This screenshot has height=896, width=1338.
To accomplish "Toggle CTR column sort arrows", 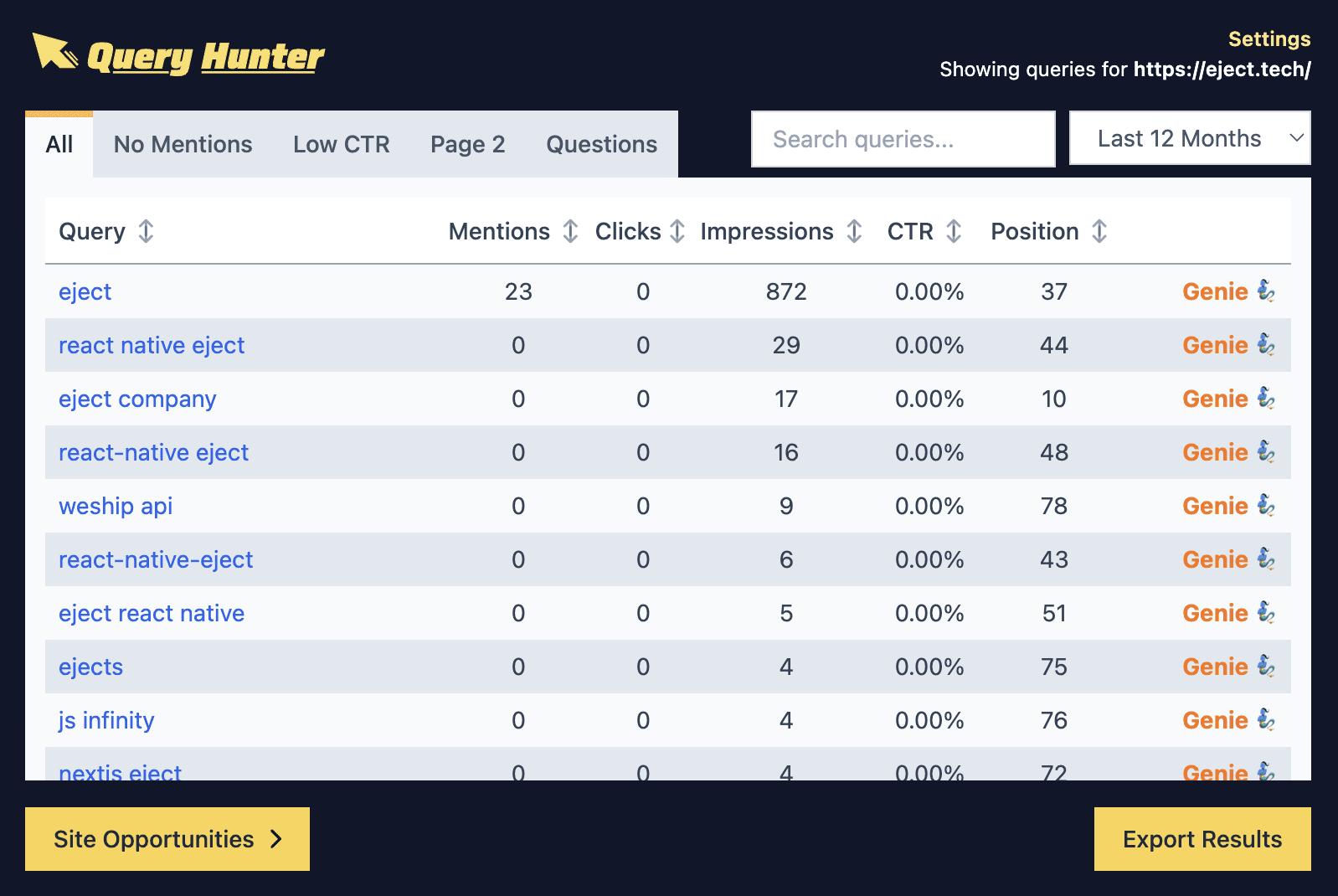I will coord(954,231).
